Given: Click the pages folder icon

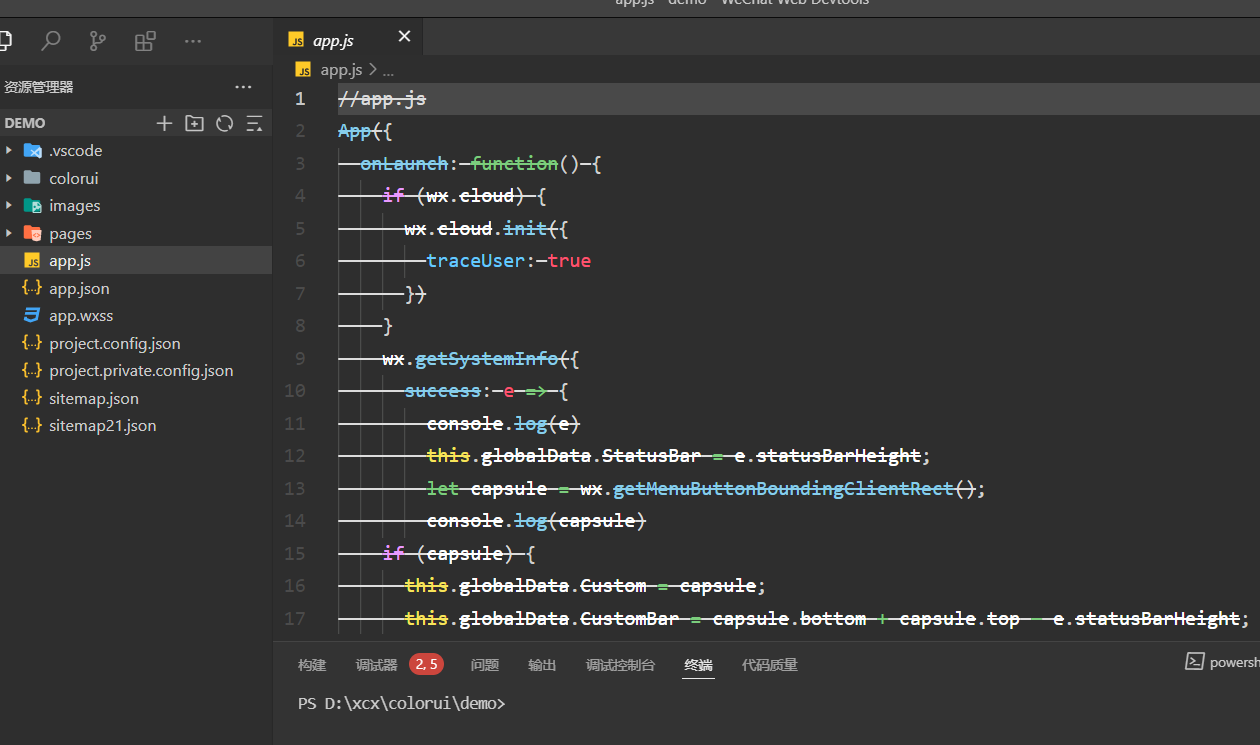Looking at the screenshot, I should pyautogui.click(x=33, y=233).
